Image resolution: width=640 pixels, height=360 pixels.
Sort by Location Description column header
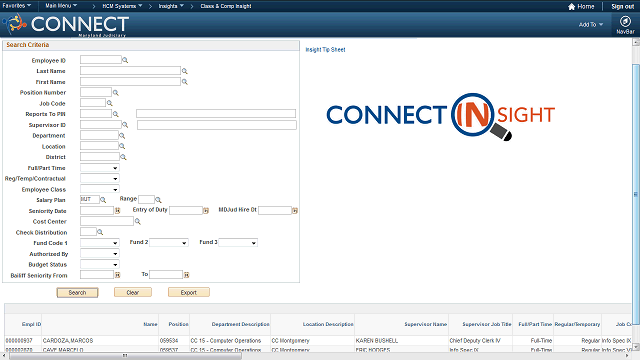pyautogui.click(x=328, y=324)
